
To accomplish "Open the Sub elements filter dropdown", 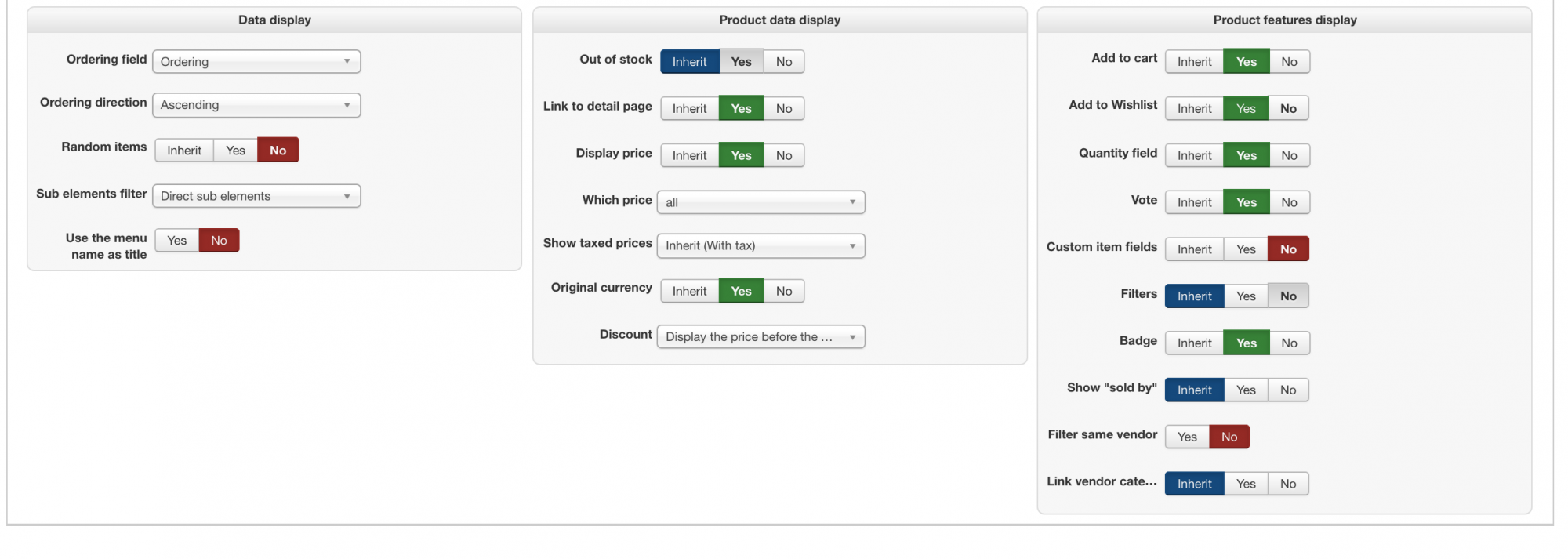I will coord(256,196).
